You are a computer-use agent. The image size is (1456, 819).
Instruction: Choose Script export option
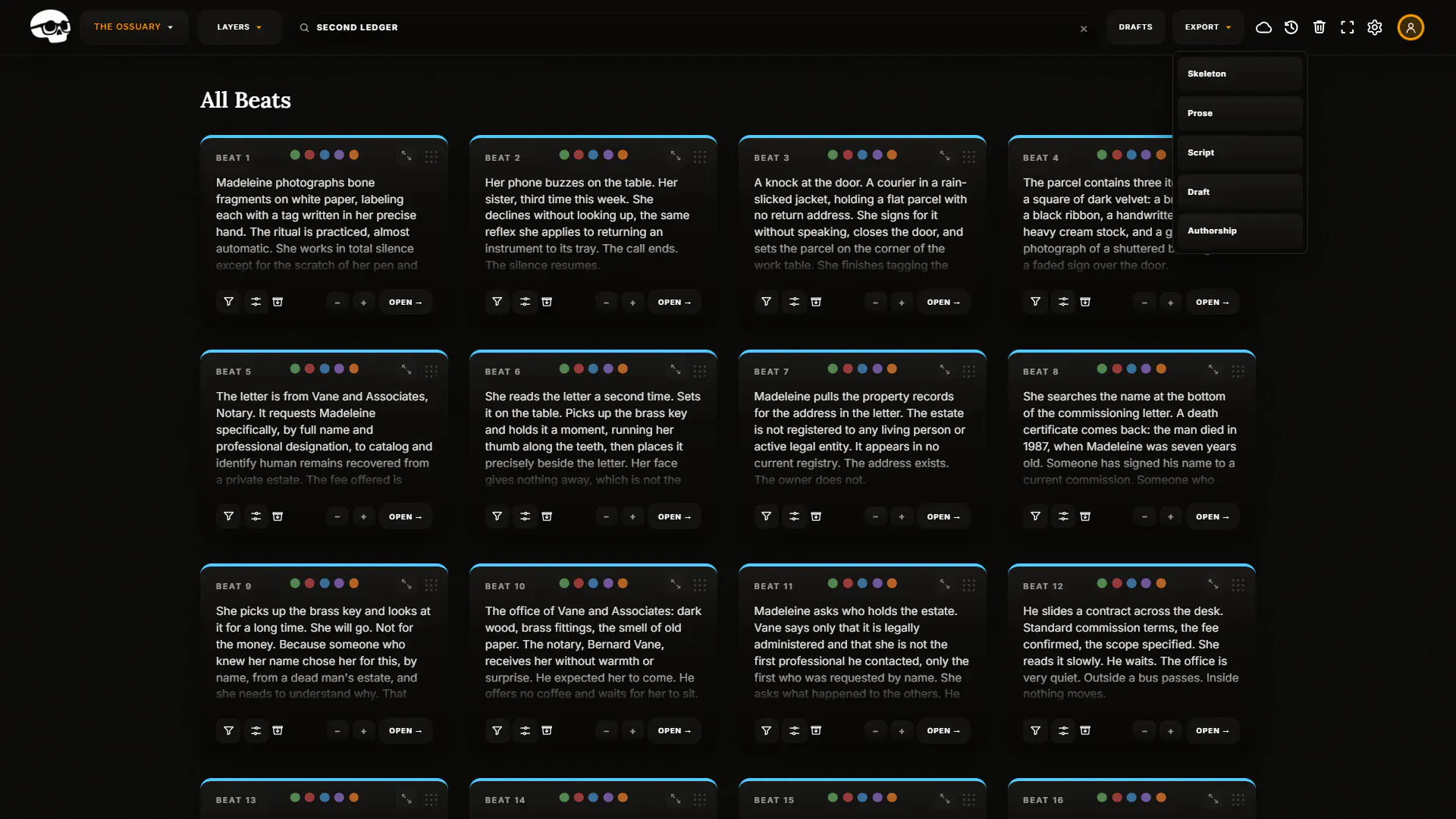tap(1240, 152)
